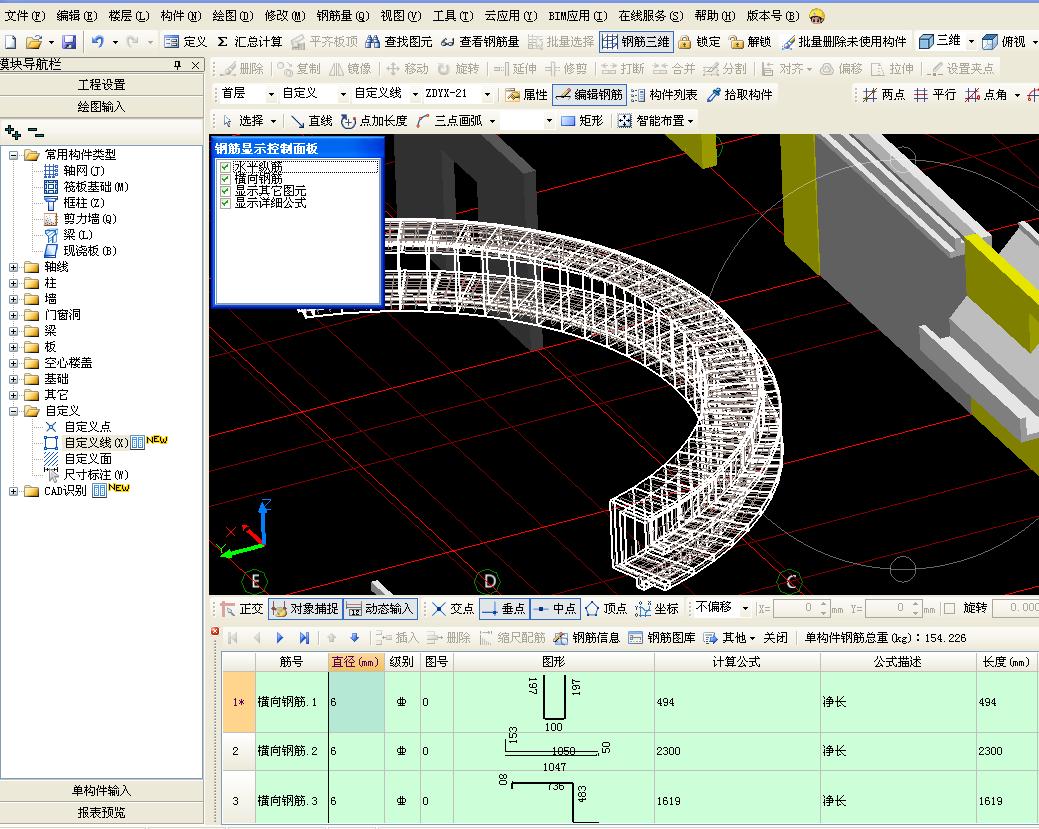The width and height of the screenshot is (1039, 829).
Task: Toggle 动态输入 dynamic input
Action: pos(380,608)
